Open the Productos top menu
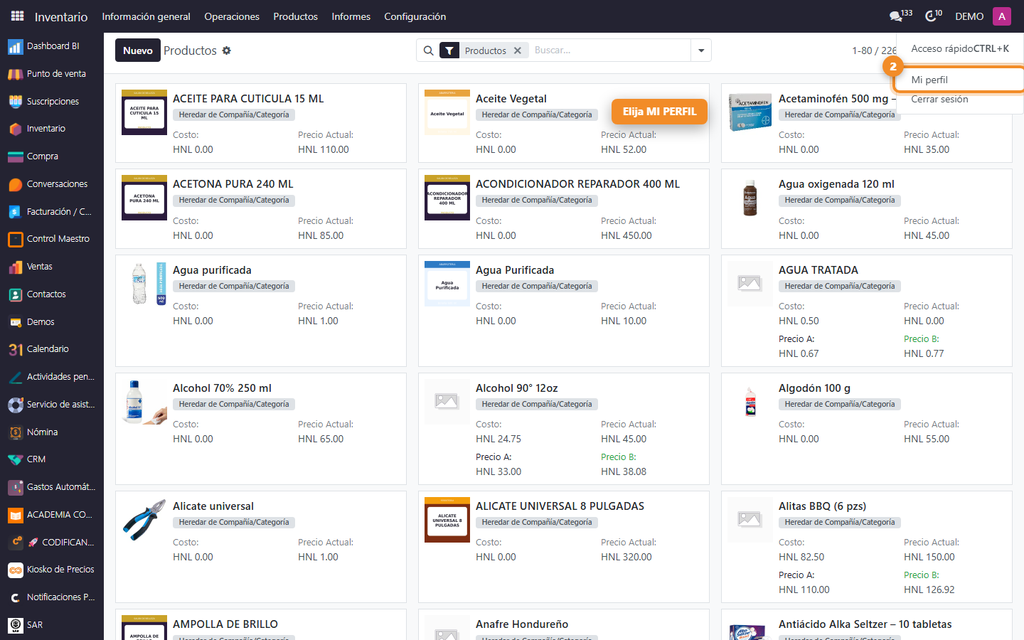The height and width of the screenshot is (640, 1024). (295, 16)
